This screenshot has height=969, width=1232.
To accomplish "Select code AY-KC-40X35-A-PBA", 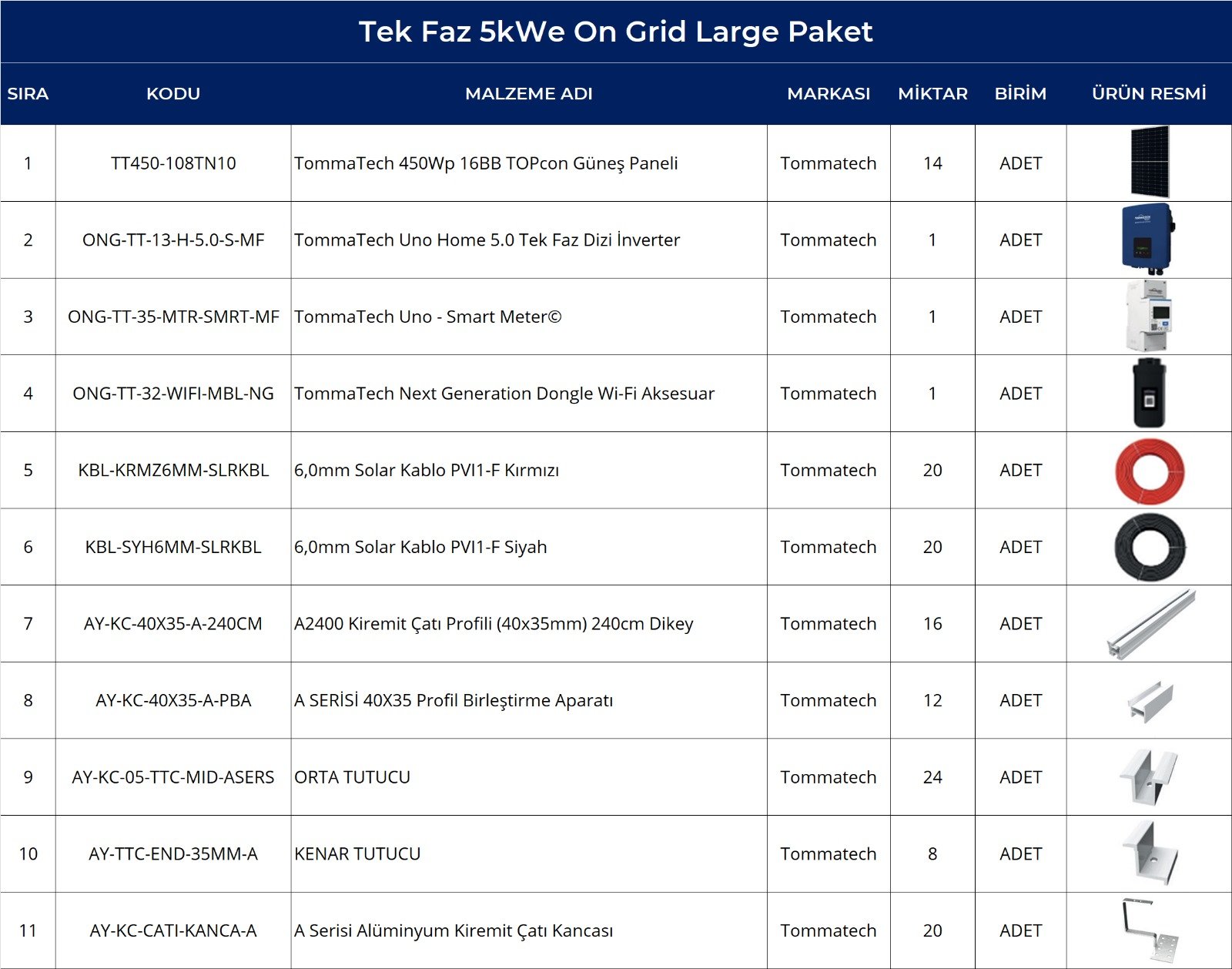I will click(173, 700).
